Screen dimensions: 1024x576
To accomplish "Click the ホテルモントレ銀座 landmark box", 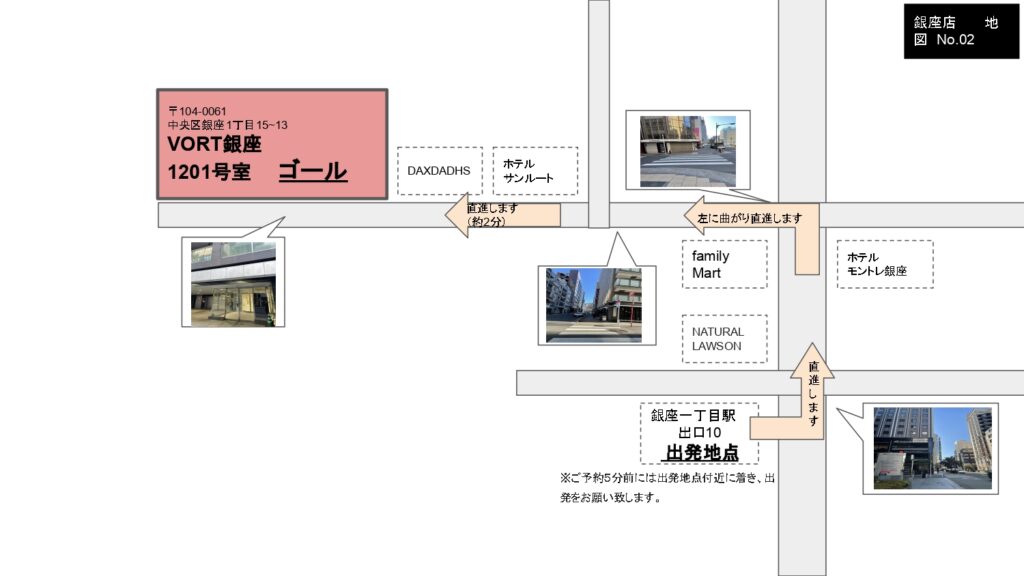I will (x=884, y=264).
